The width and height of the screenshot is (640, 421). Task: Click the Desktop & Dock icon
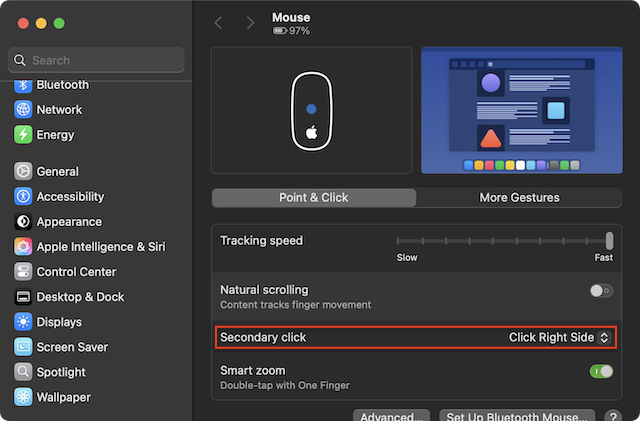[23, 297]
